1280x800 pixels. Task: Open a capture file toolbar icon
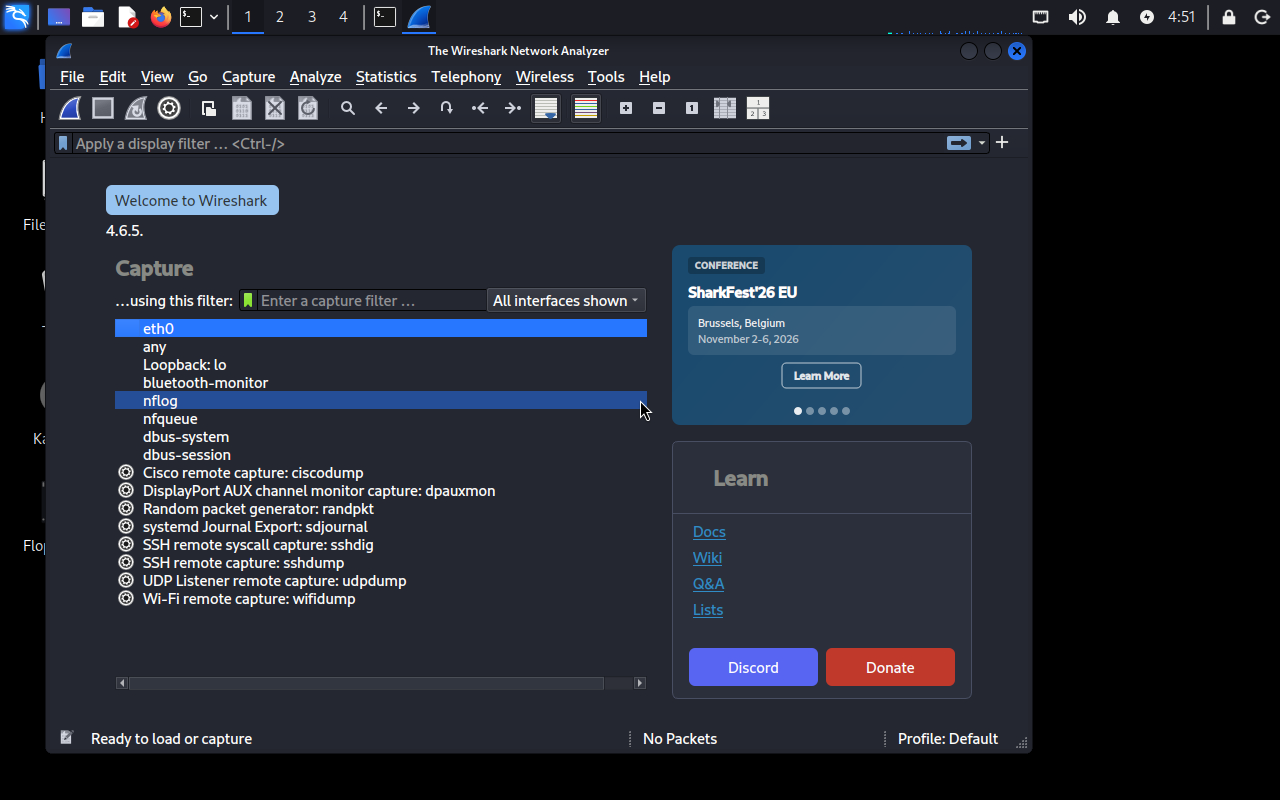click(x=209, y=108)
